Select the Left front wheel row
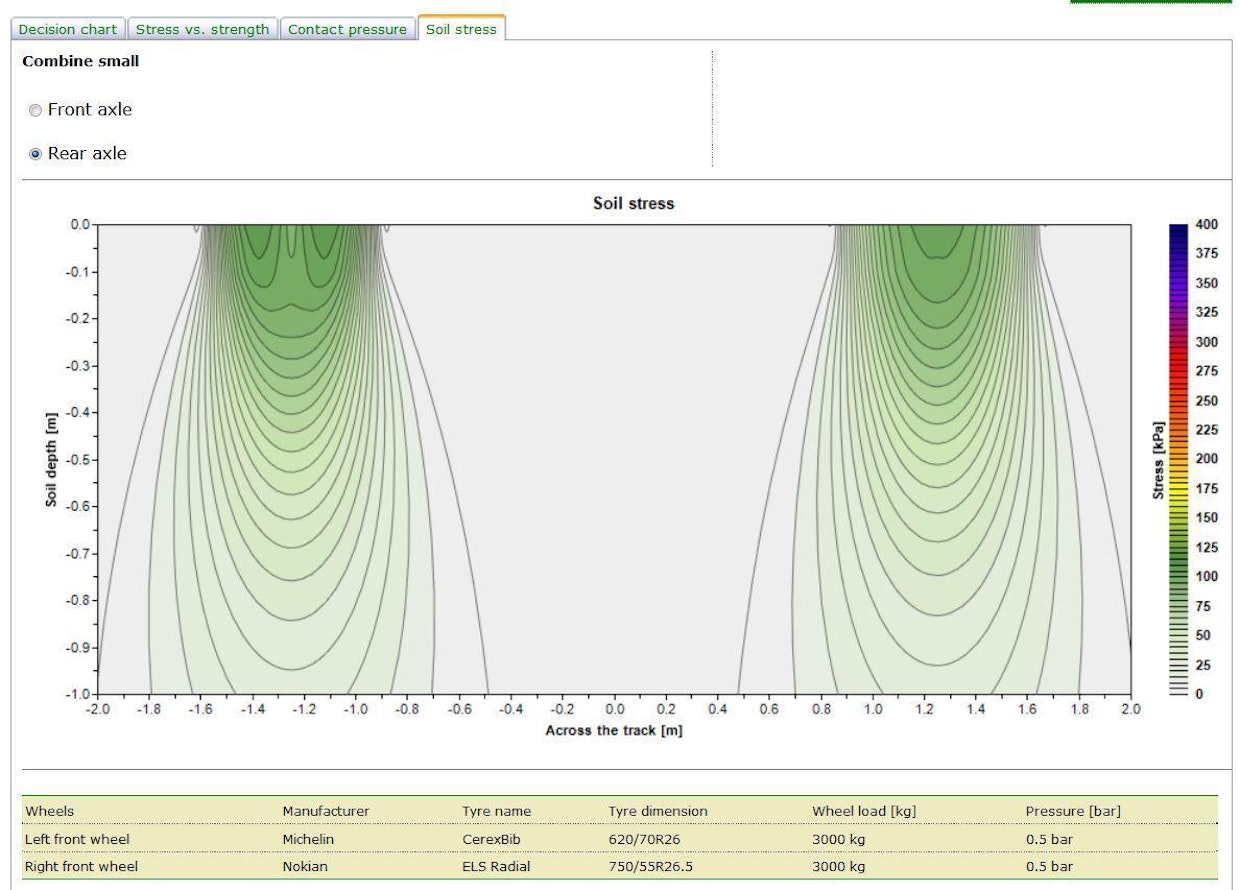The width and height of the screenshot is (1240, 890). [77, 839]
